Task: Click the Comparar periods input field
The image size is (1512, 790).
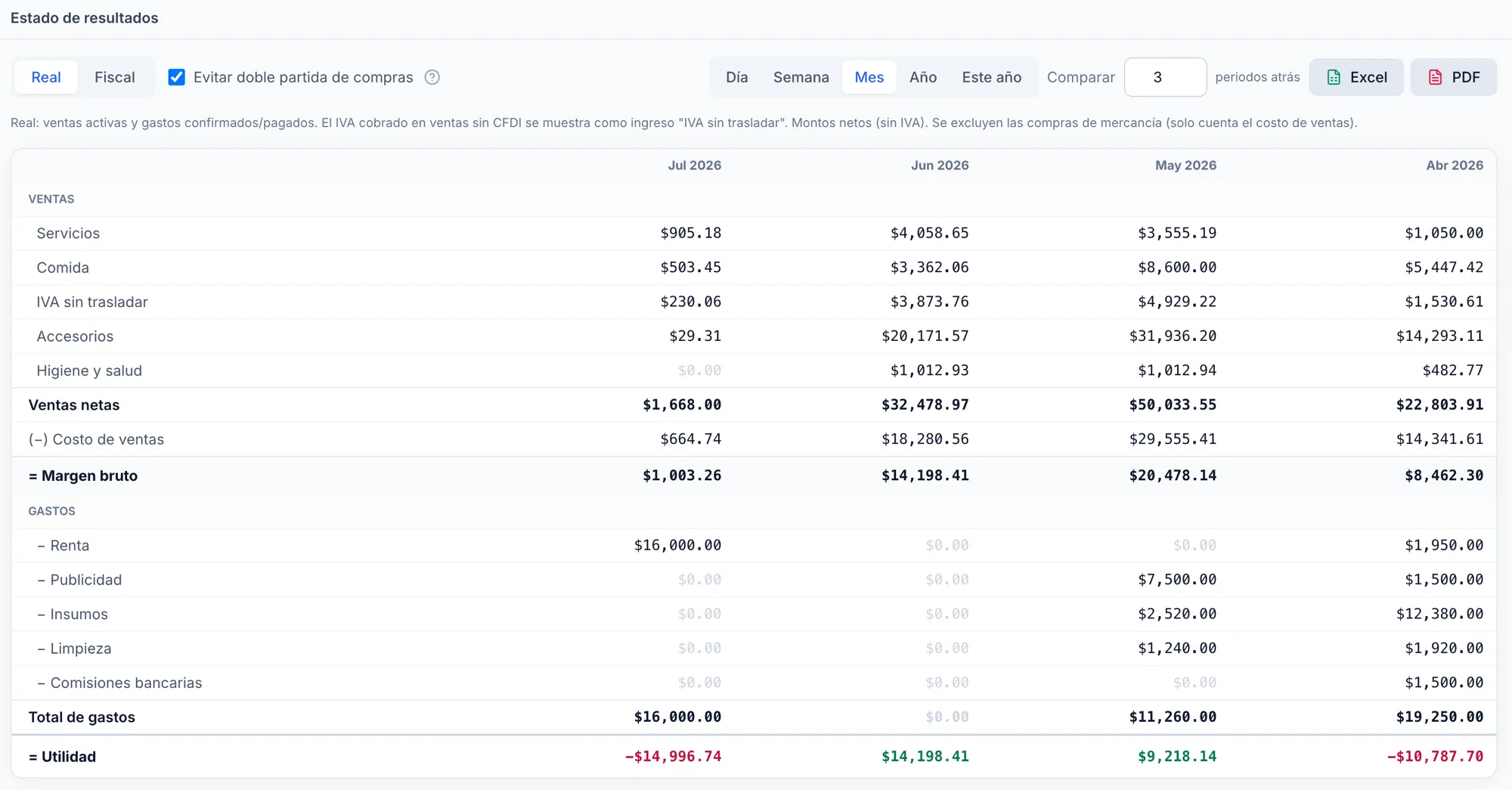Action: (1165, 77)
